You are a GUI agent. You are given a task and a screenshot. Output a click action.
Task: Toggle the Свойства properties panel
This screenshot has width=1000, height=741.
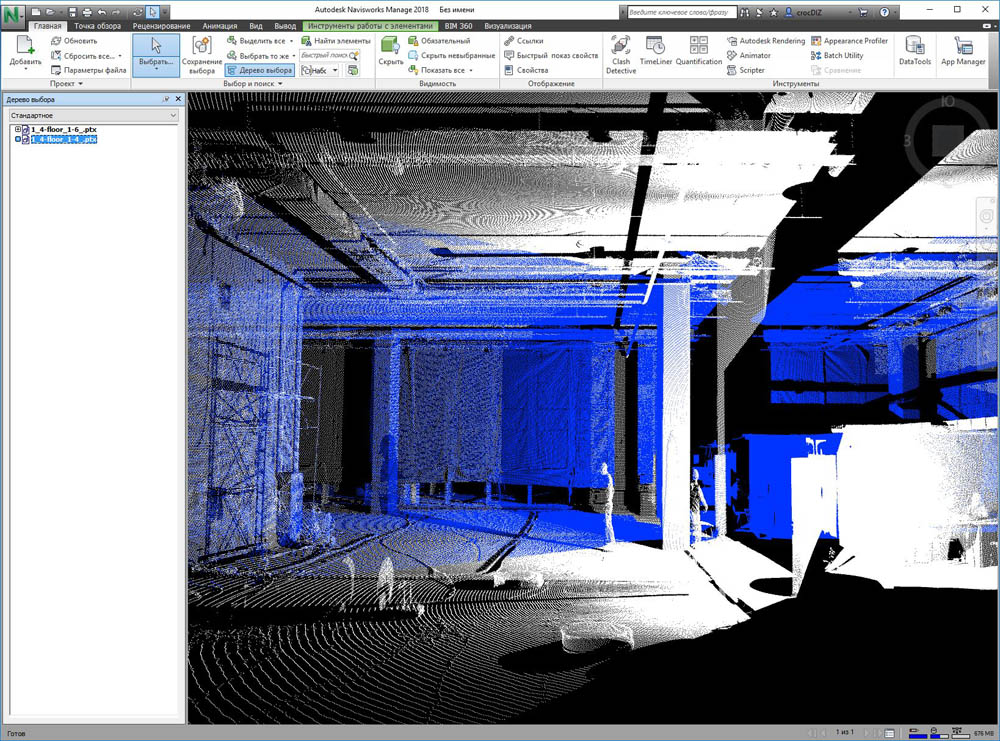[526, 70]
